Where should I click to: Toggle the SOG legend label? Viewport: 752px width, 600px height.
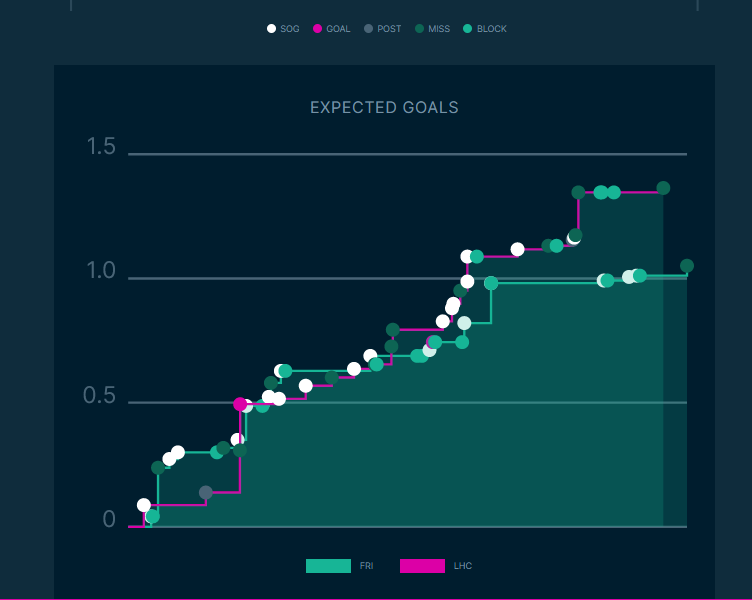click(290, 29)
